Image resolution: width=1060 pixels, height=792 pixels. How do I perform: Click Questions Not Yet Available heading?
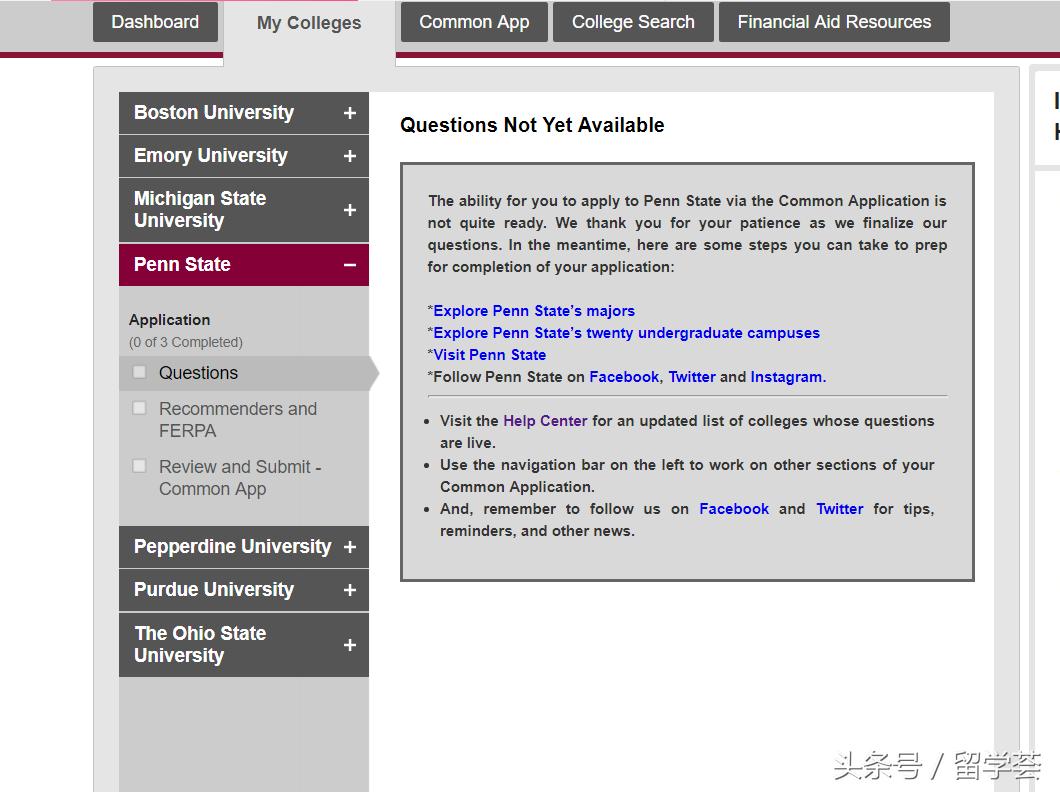click(x=532, y=125)
